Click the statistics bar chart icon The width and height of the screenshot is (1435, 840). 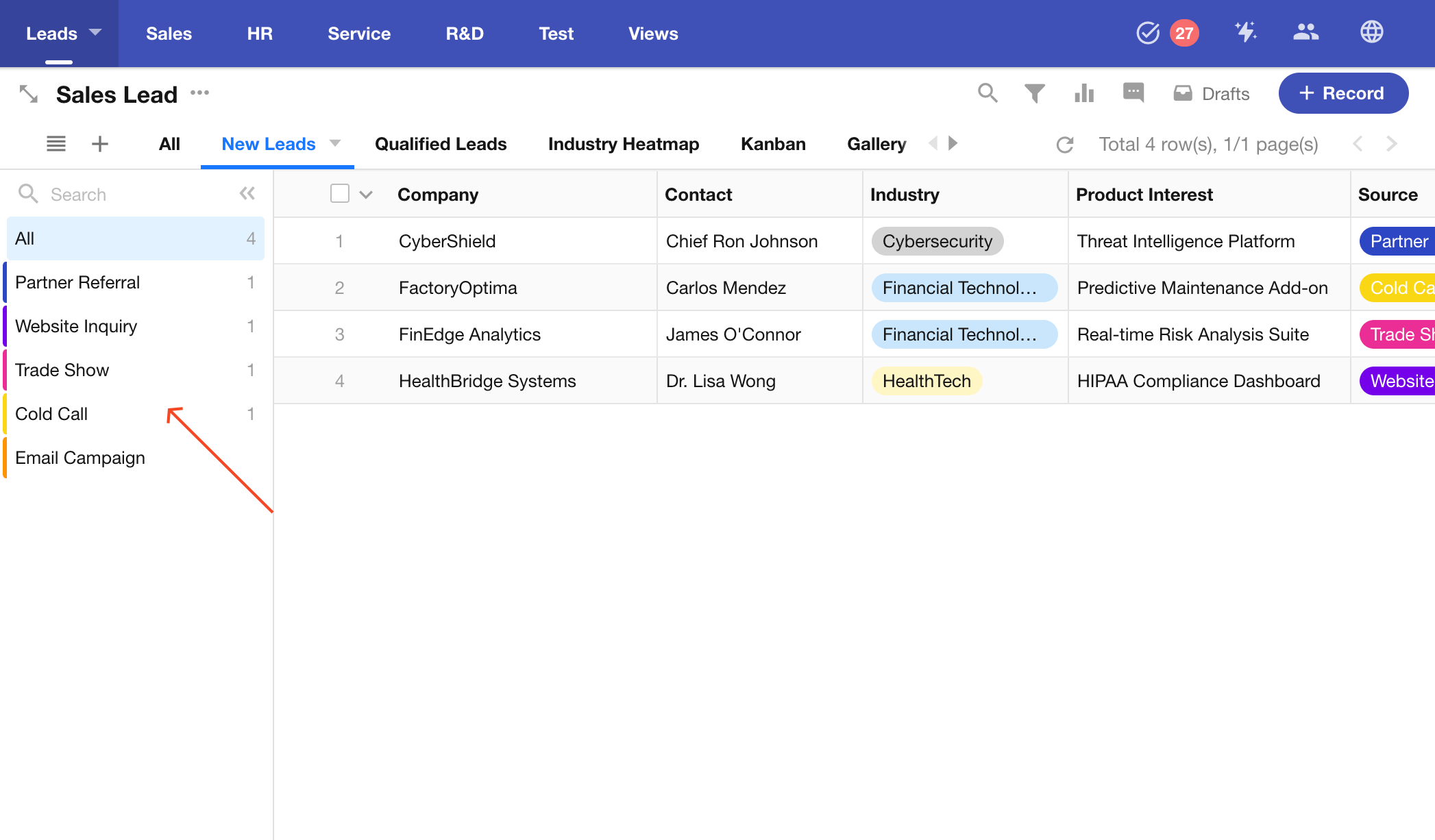(1084, 93)
